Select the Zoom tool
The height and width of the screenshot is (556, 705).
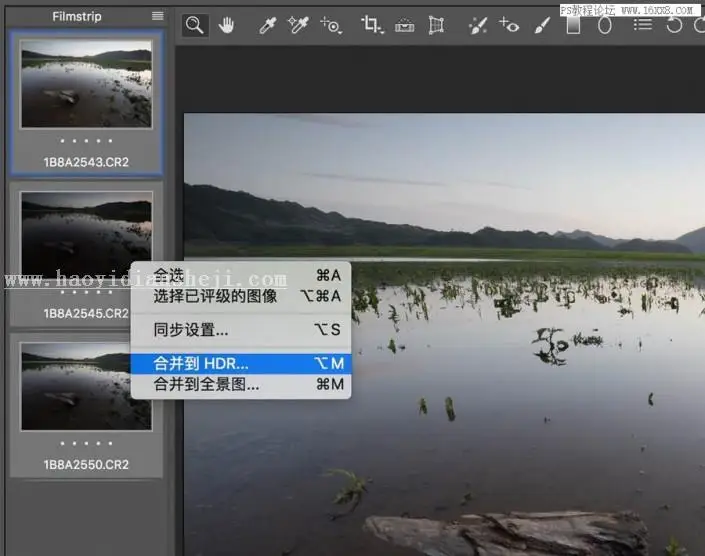(195, 25)
